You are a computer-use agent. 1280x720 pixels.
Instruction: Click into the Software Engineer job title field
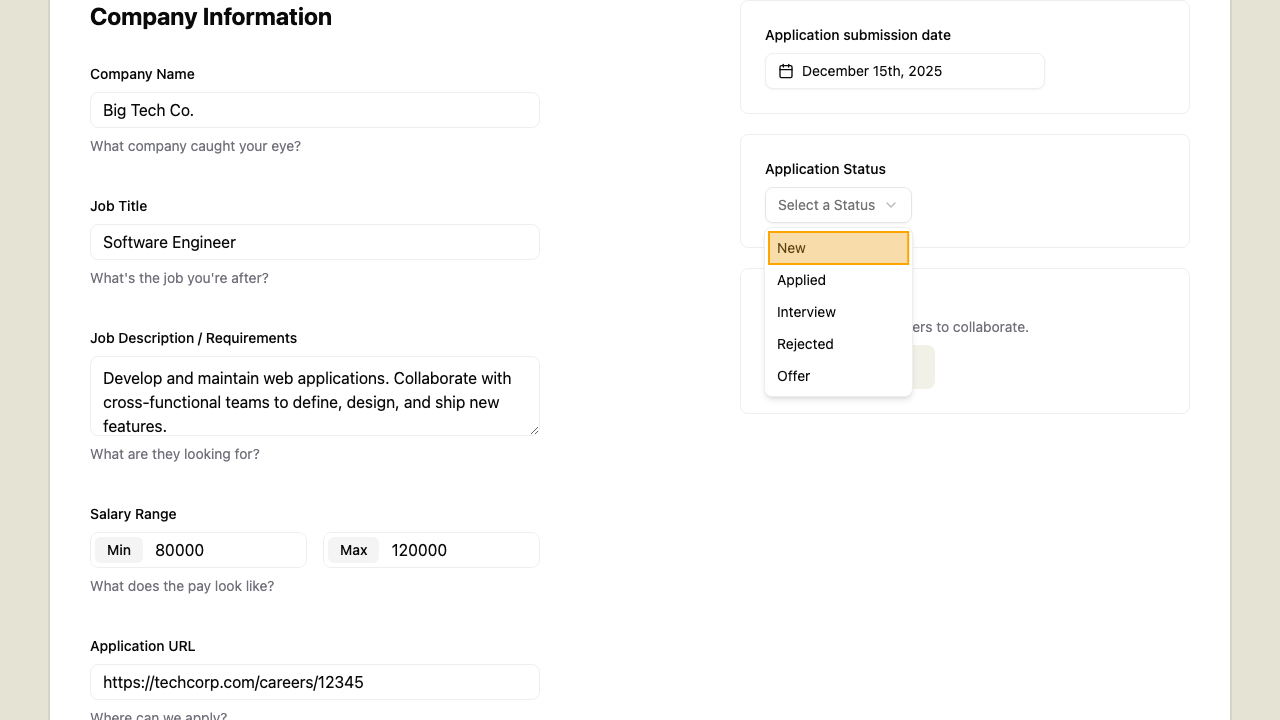coord(314,242)
